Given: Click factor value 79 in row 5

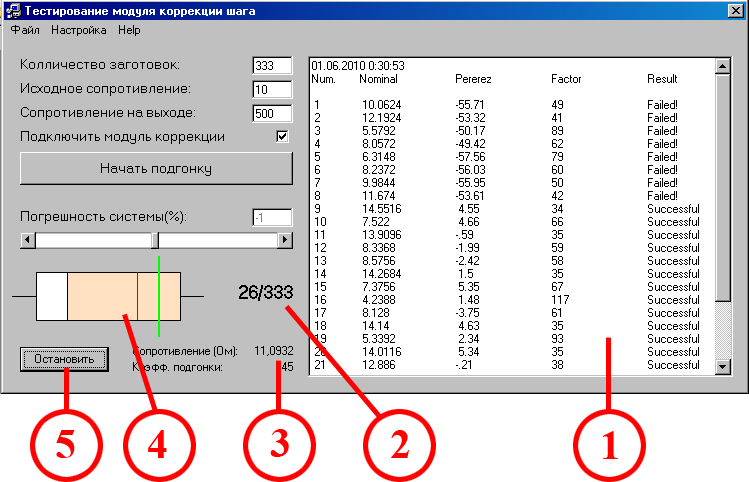Looking at the screenshot, I should coord(557,157).
